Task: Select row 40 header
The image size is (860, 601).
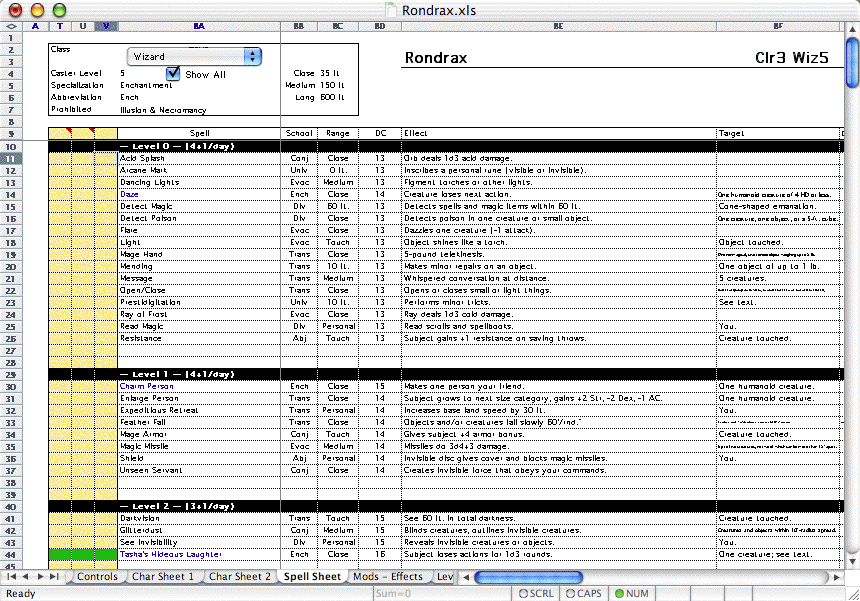Action: (x=11, y=507)
